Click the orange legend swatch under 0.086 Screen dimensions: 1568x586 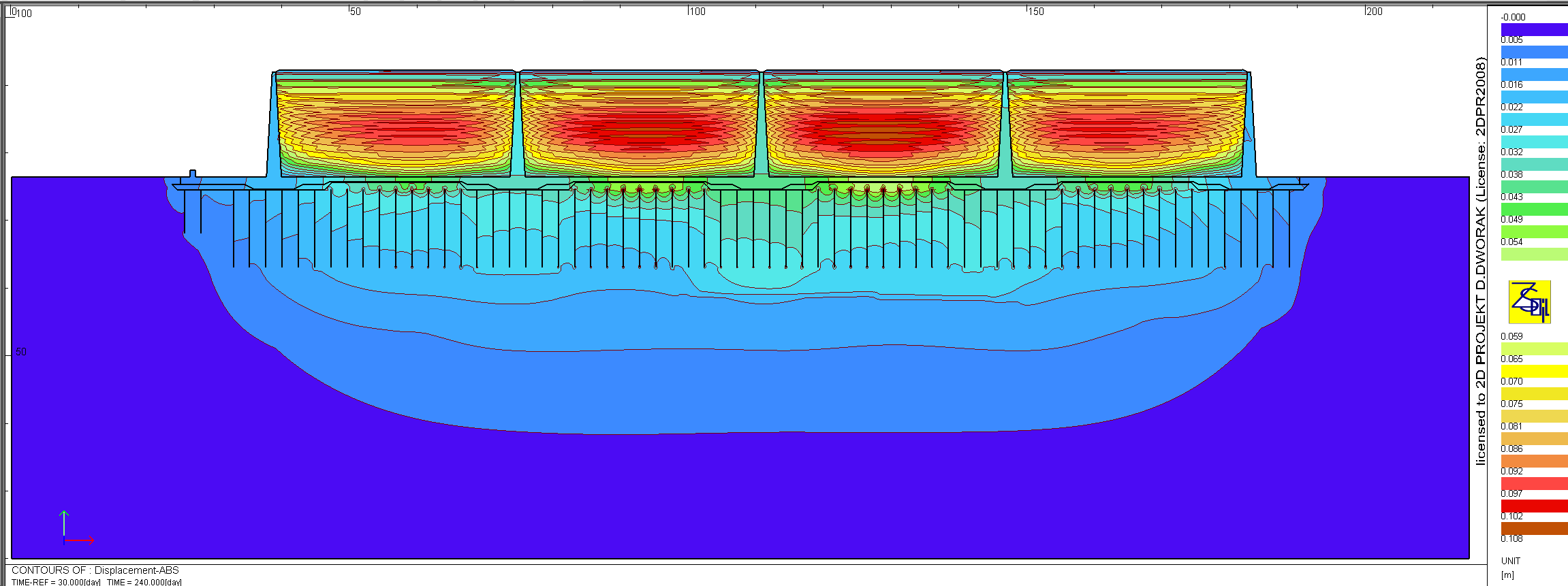click(x=1534, y=461)
